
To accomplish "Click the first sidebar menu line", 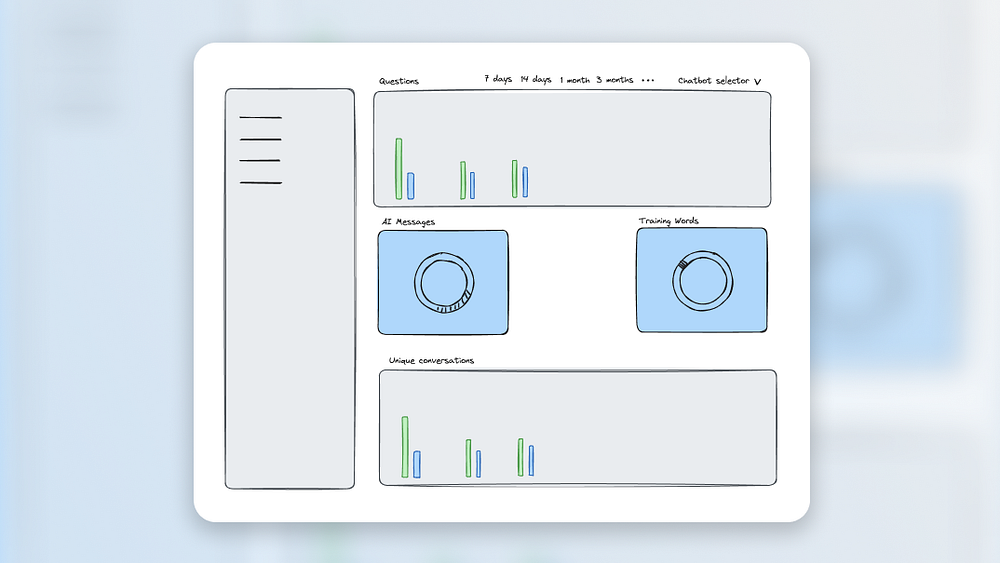I will 260,117.
